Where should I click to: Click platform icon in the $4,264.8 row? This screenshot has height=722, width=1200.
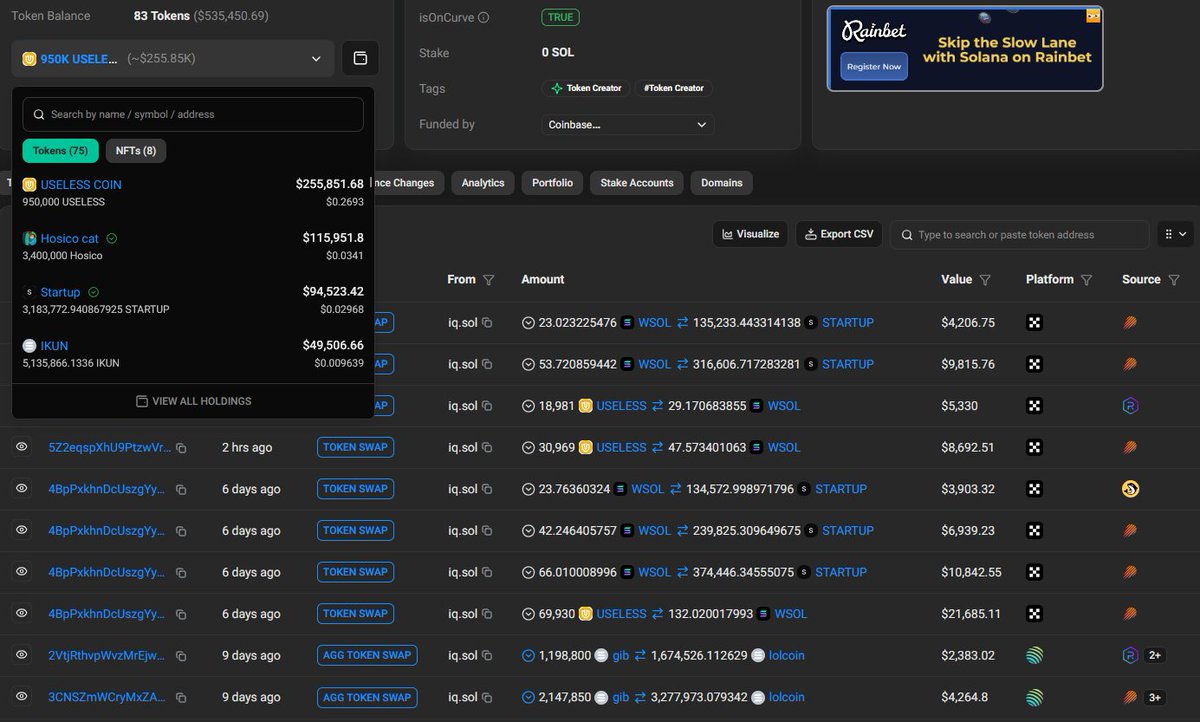pos(1034,698)
